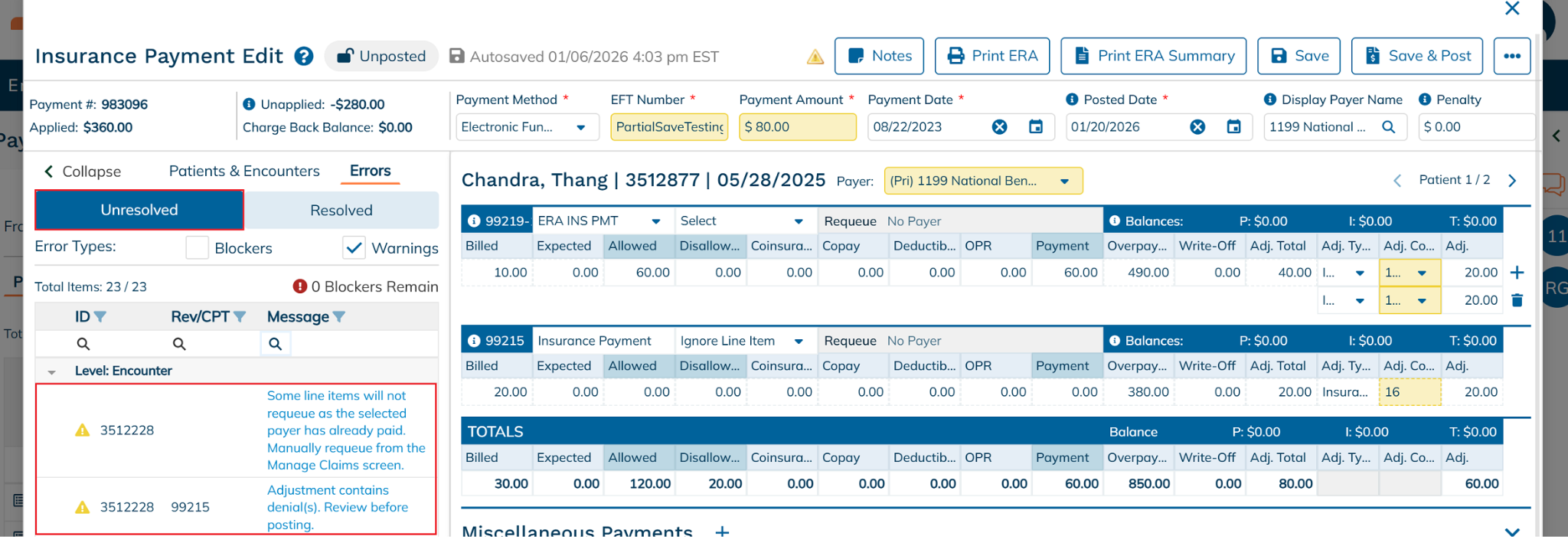Clear the Payment Date value

point(999,127)
